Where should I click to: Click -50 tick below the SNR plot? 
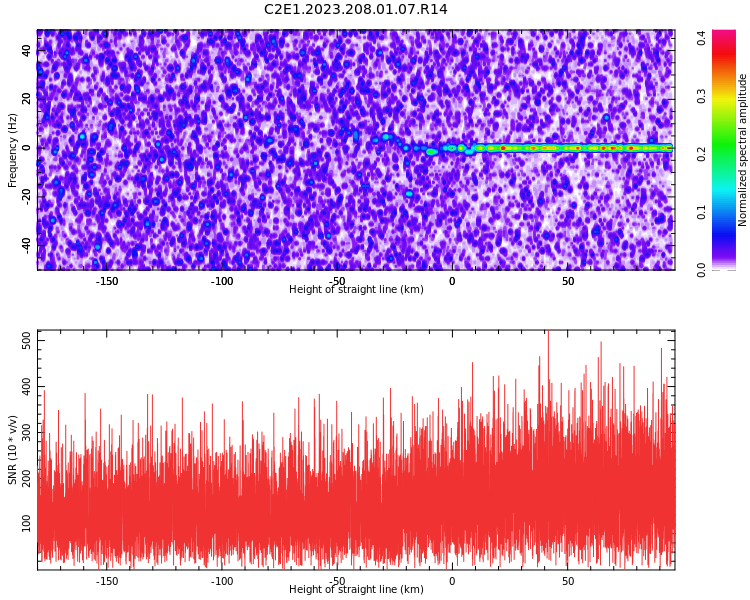pos(337,581)
